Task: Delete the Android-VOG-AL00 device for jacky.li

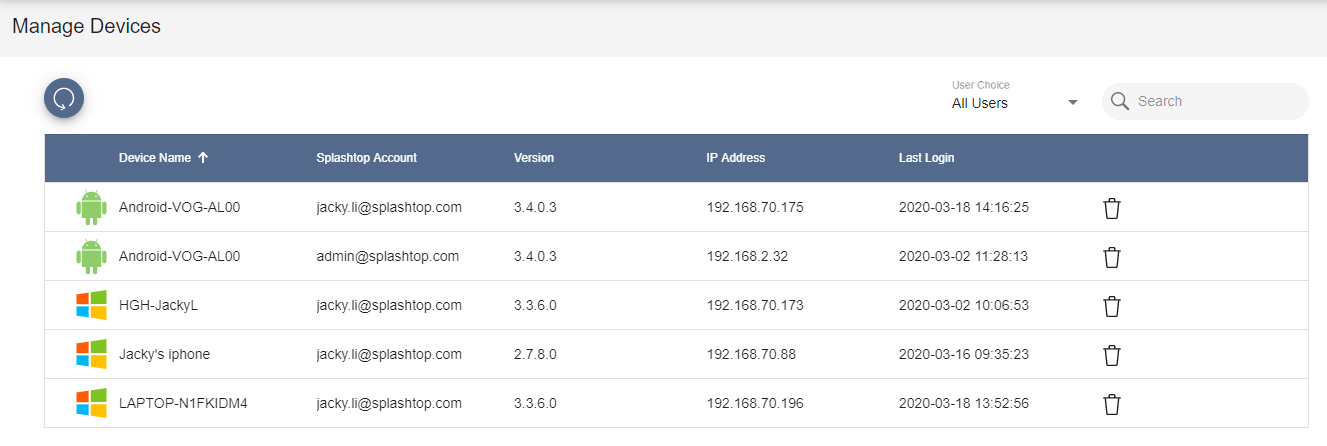Action: [1111, 208]
